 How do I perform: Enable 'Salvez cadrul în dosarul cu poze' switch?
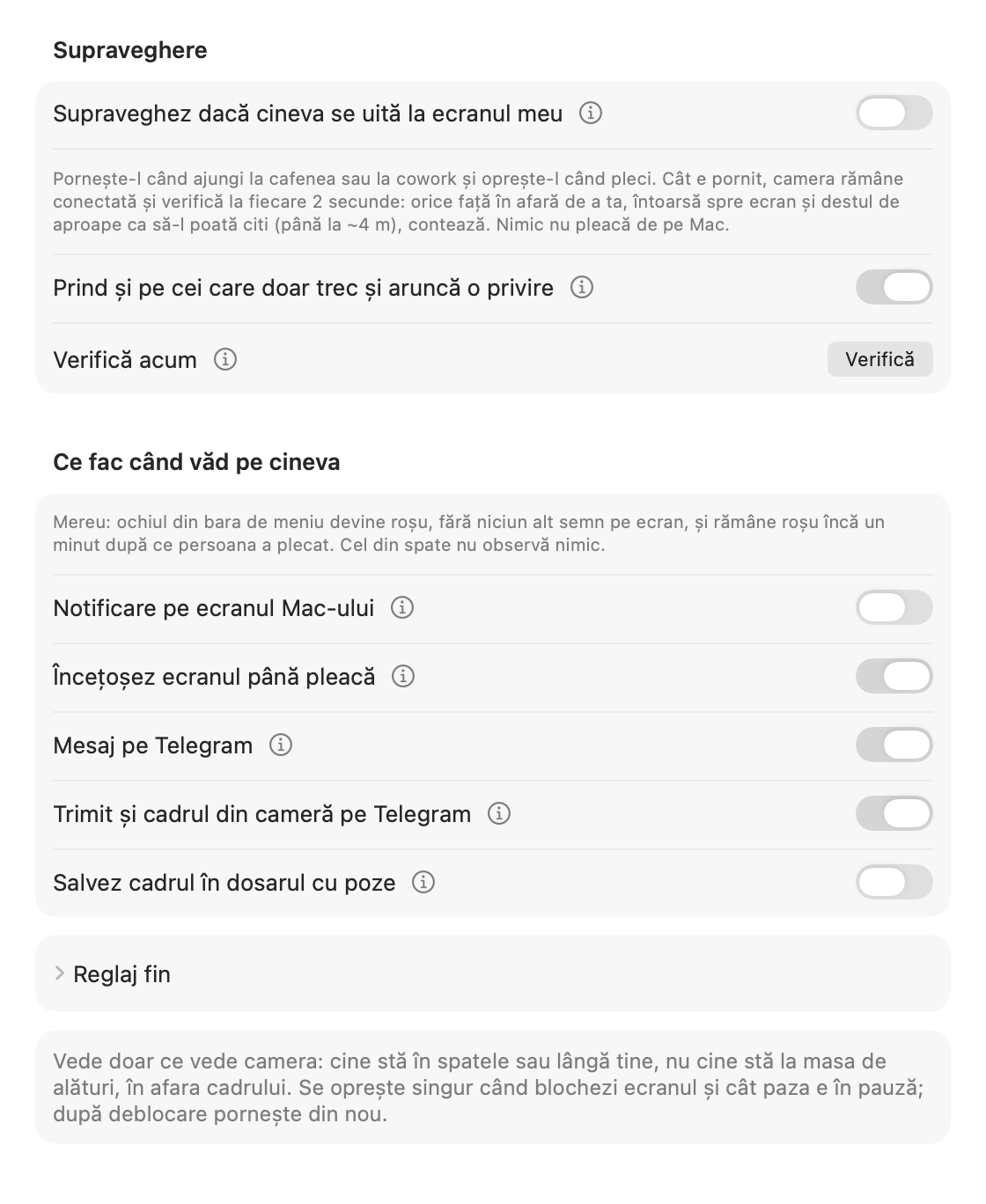[894, 883]
